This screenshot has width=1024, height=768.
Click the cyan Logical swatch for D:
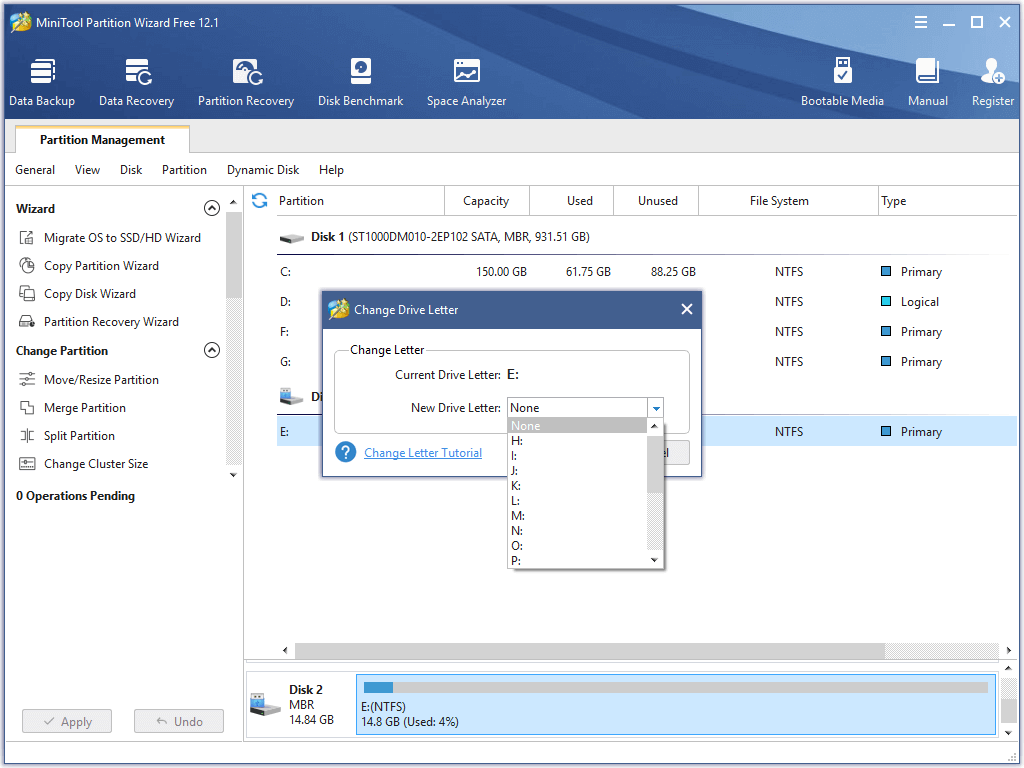(x=886, y=301)
